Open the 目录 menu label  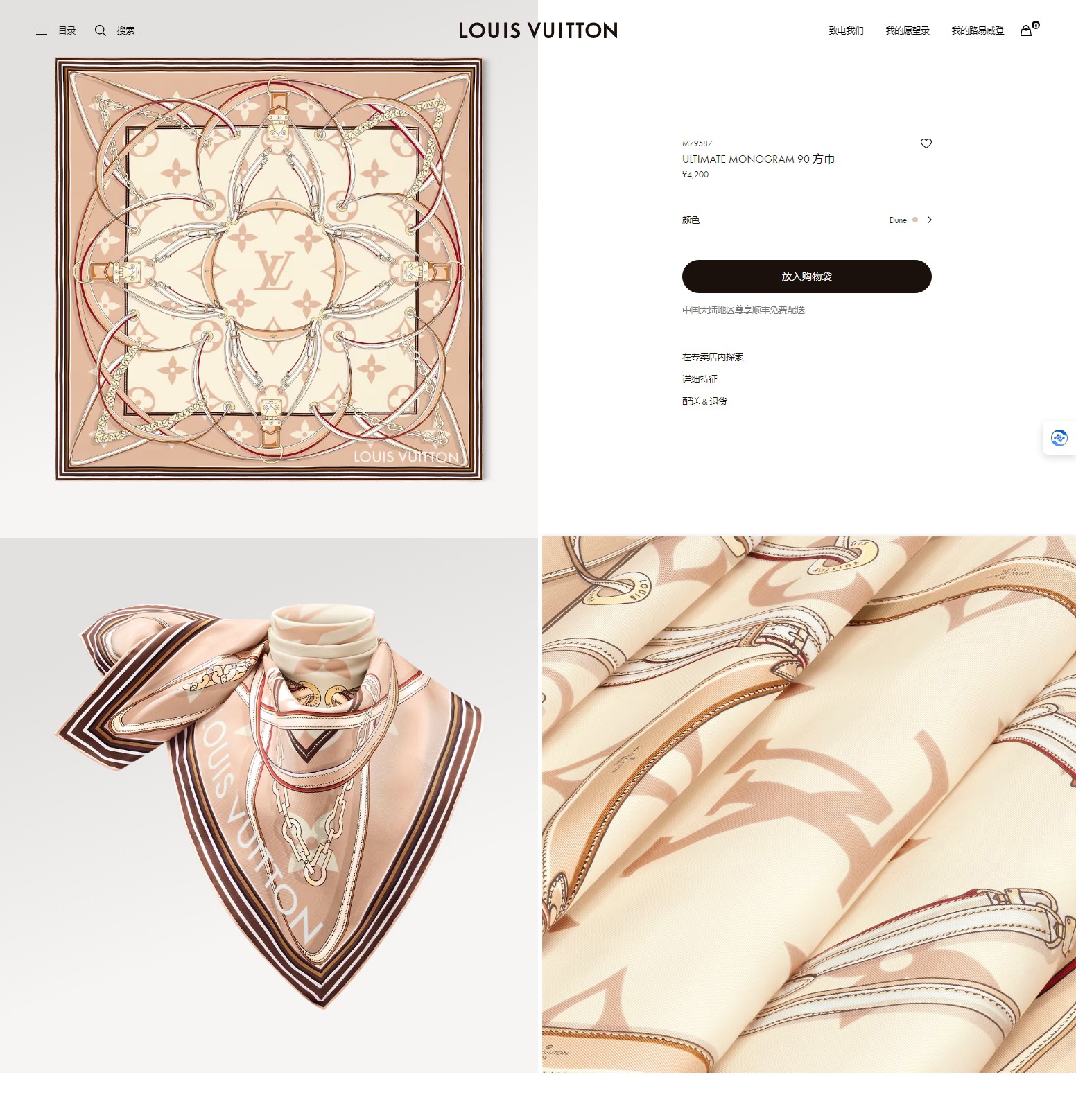(x=67, y=30)
